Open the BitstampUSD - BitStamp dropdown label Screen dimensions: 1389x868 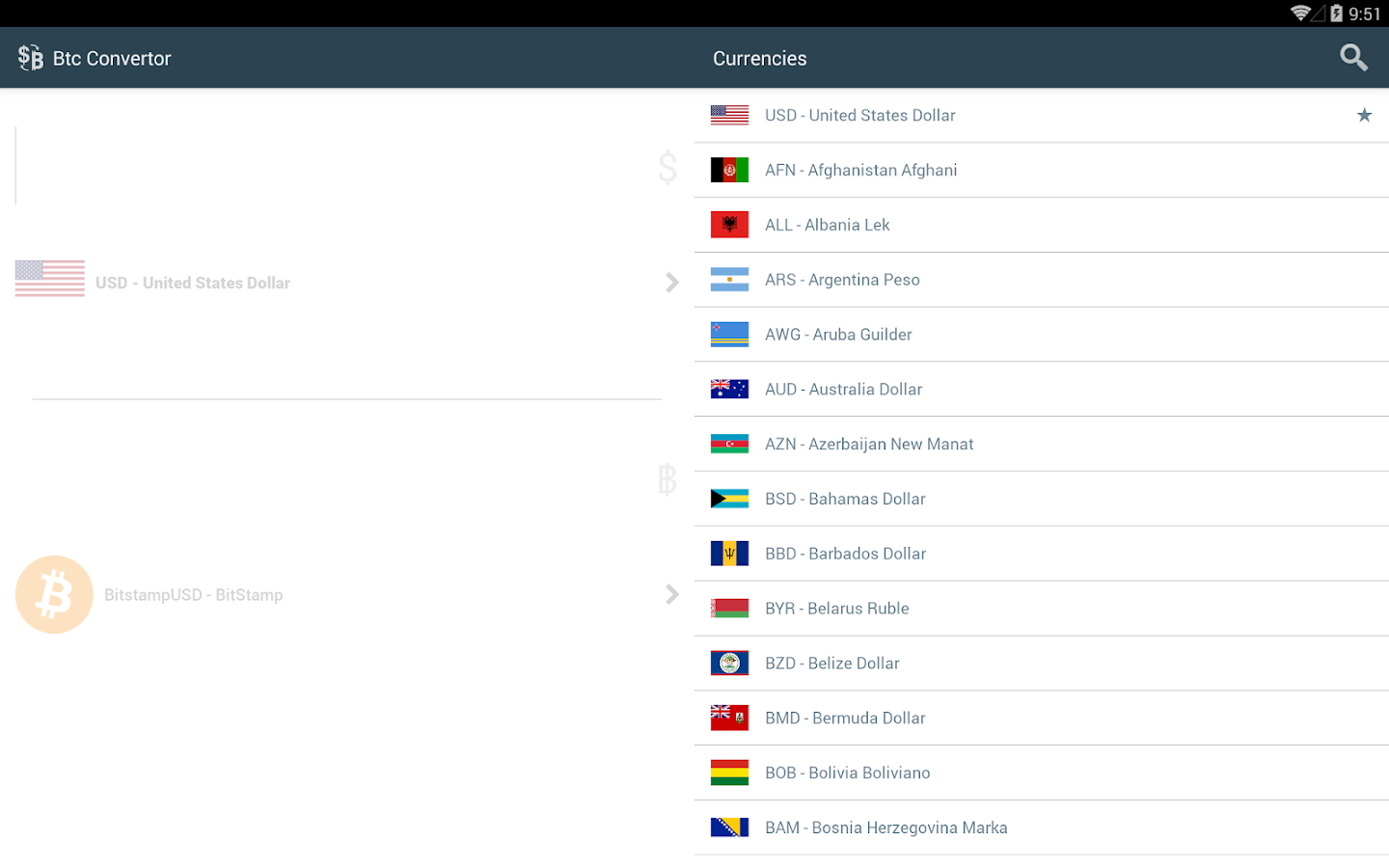tap(193, 595)
